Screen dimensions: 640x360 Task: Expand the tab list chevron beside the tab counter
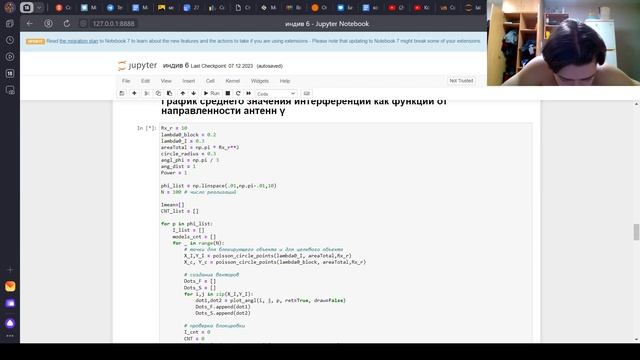point(39,7)
